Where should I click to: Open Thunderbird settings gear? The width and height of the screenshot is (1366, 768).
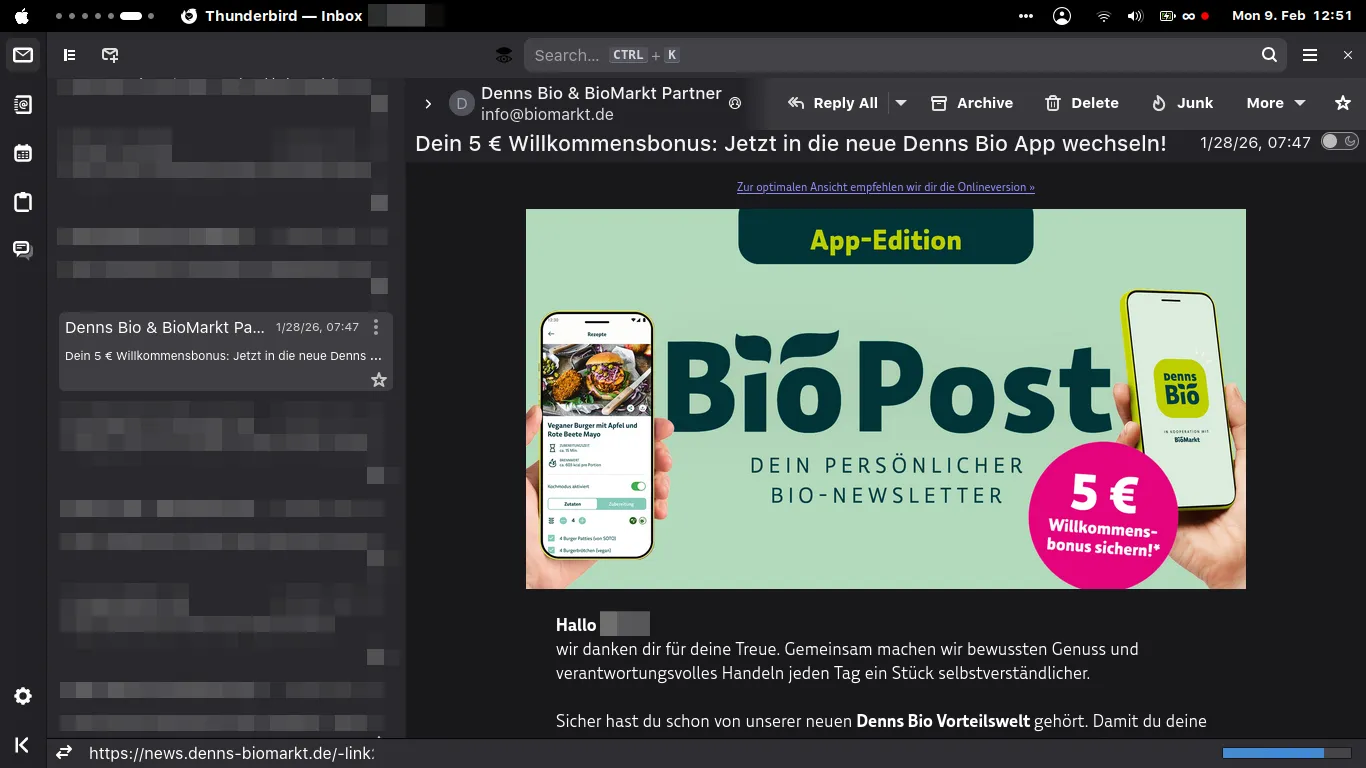[x=23, y=696]
